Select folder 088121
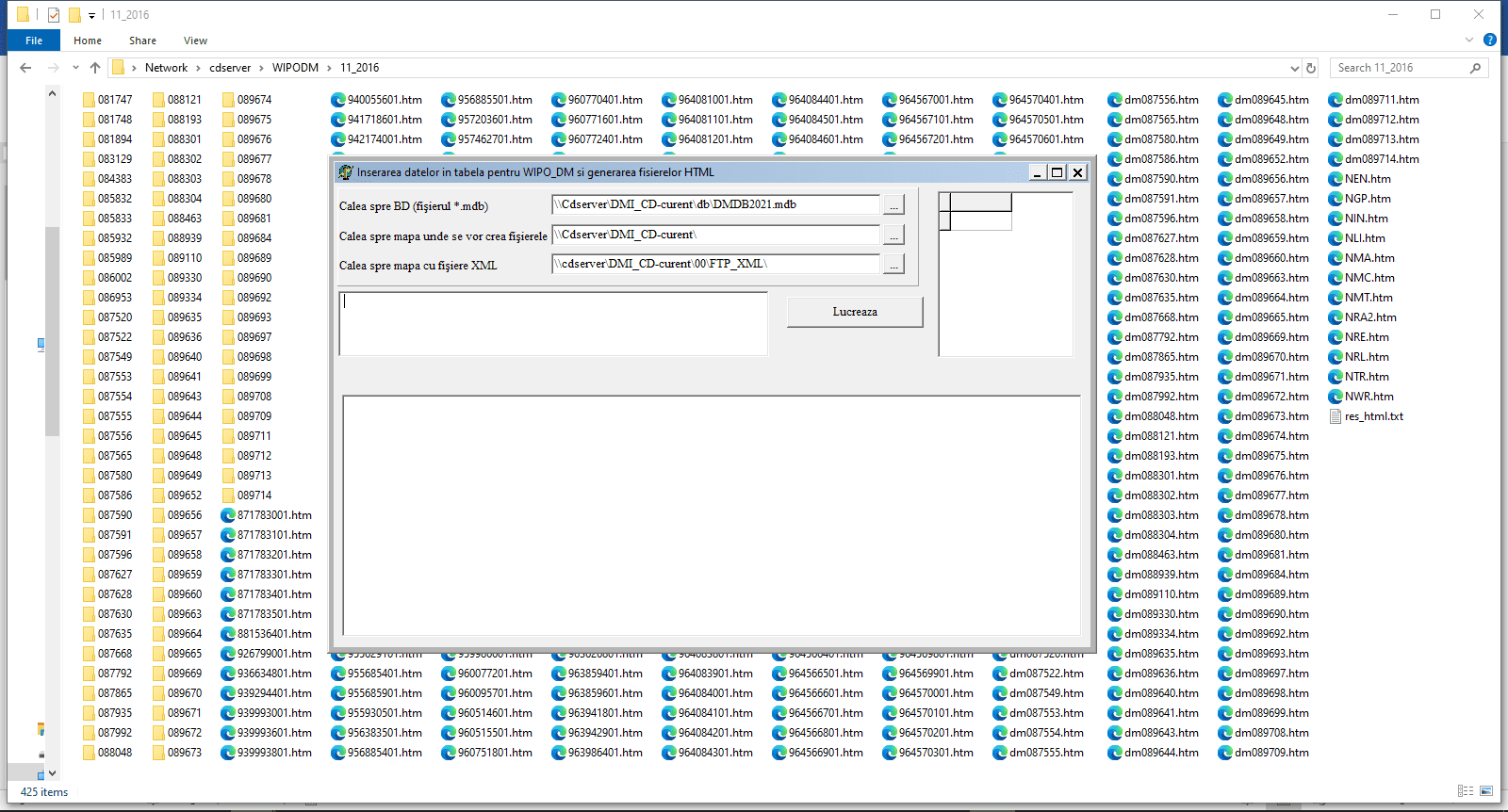 click(x=176, y=100)
